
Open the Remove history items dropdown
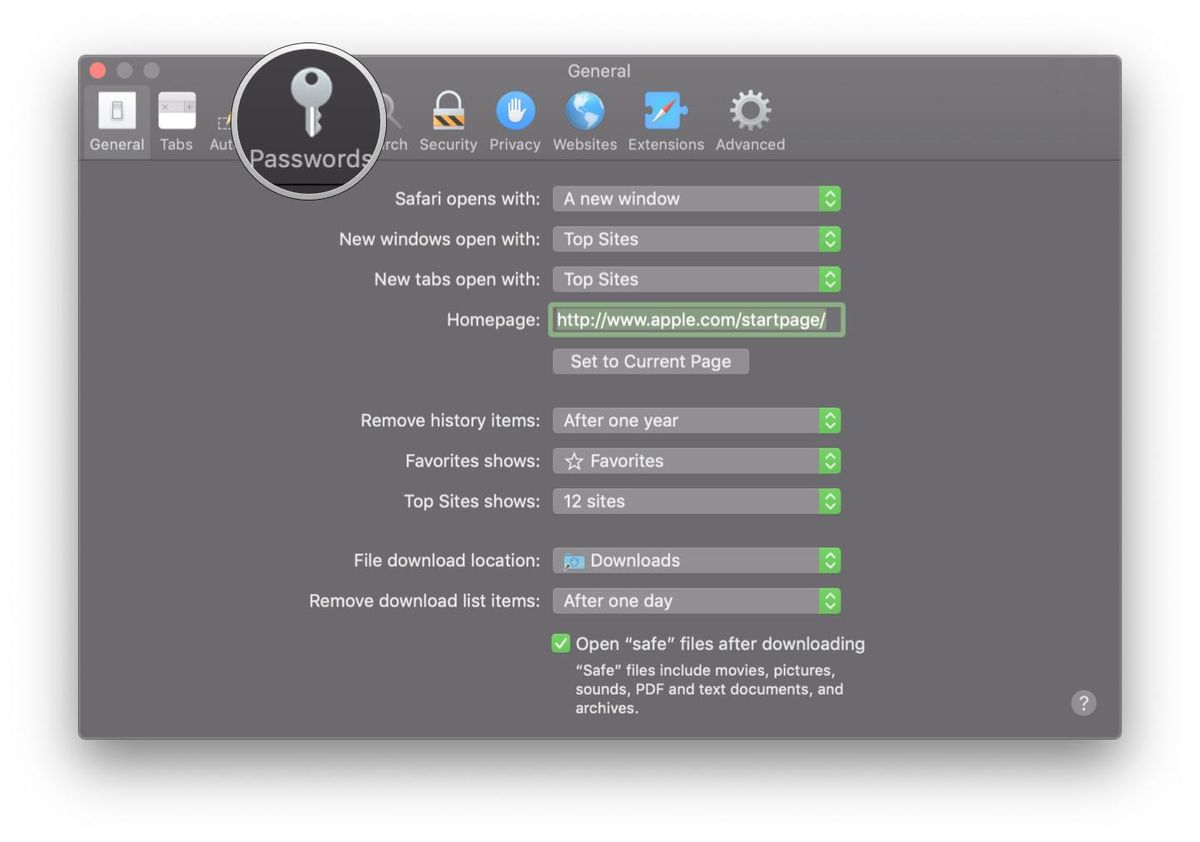tap(695, 420)
